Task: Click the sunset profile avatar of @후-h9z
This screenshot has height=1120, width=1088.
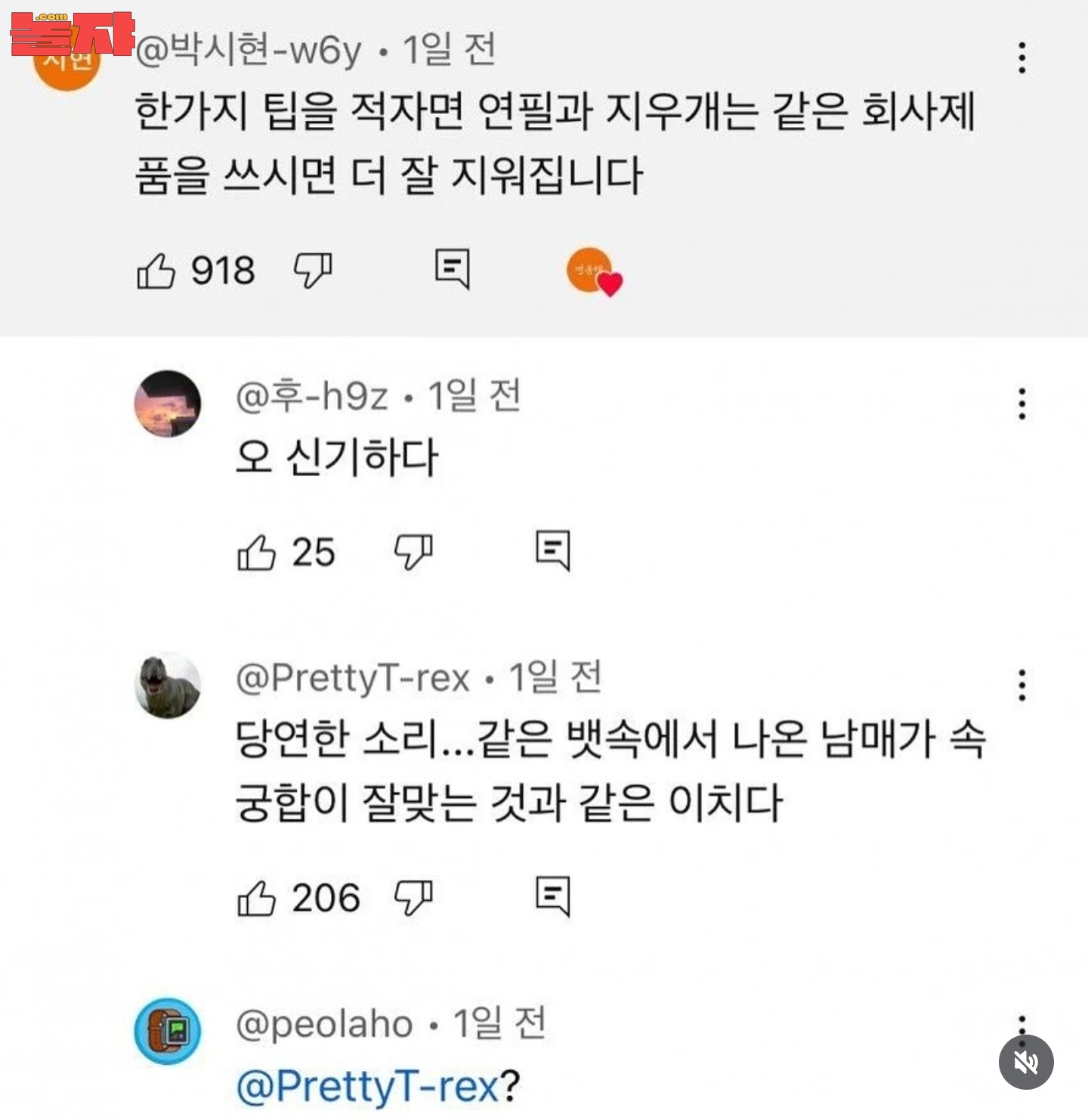Action: pyautogui.click(x=168, y=404)
